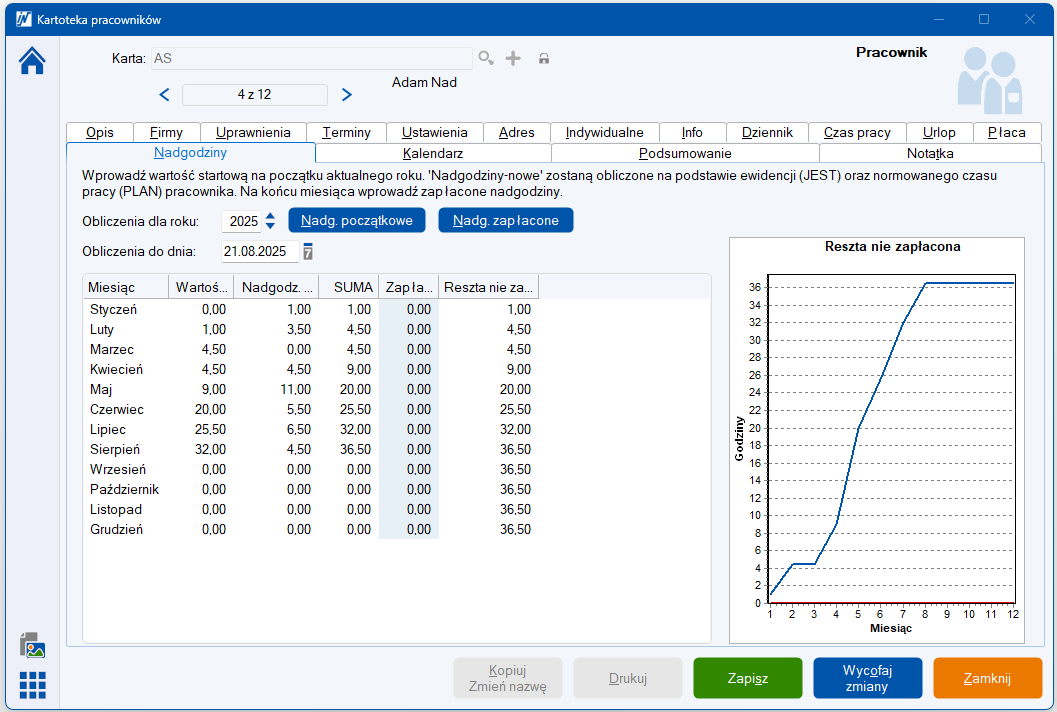
Task: Switch to the Kalendarz tab
Action: tap(432, 153)
